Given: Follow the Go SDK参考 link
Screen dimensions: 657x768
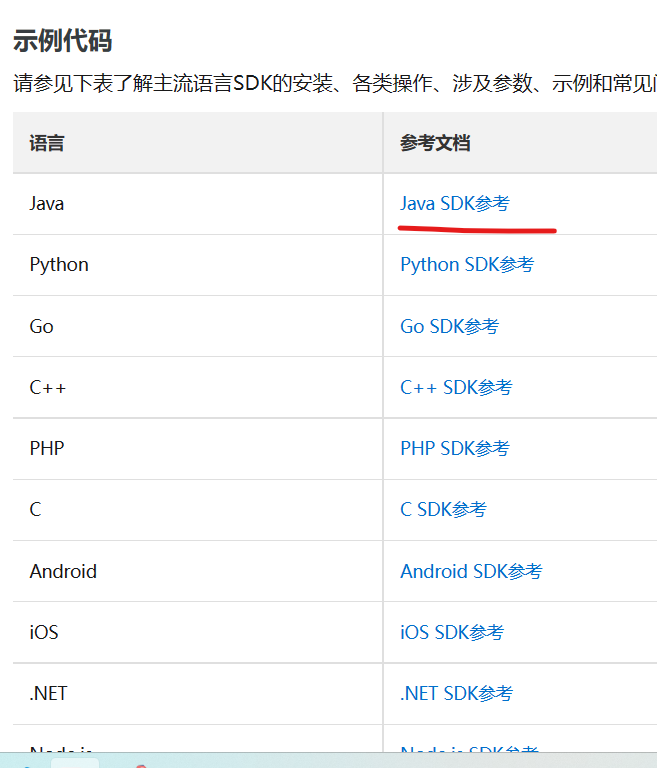Looking at the screenshot, I should (x=449, y=327).
